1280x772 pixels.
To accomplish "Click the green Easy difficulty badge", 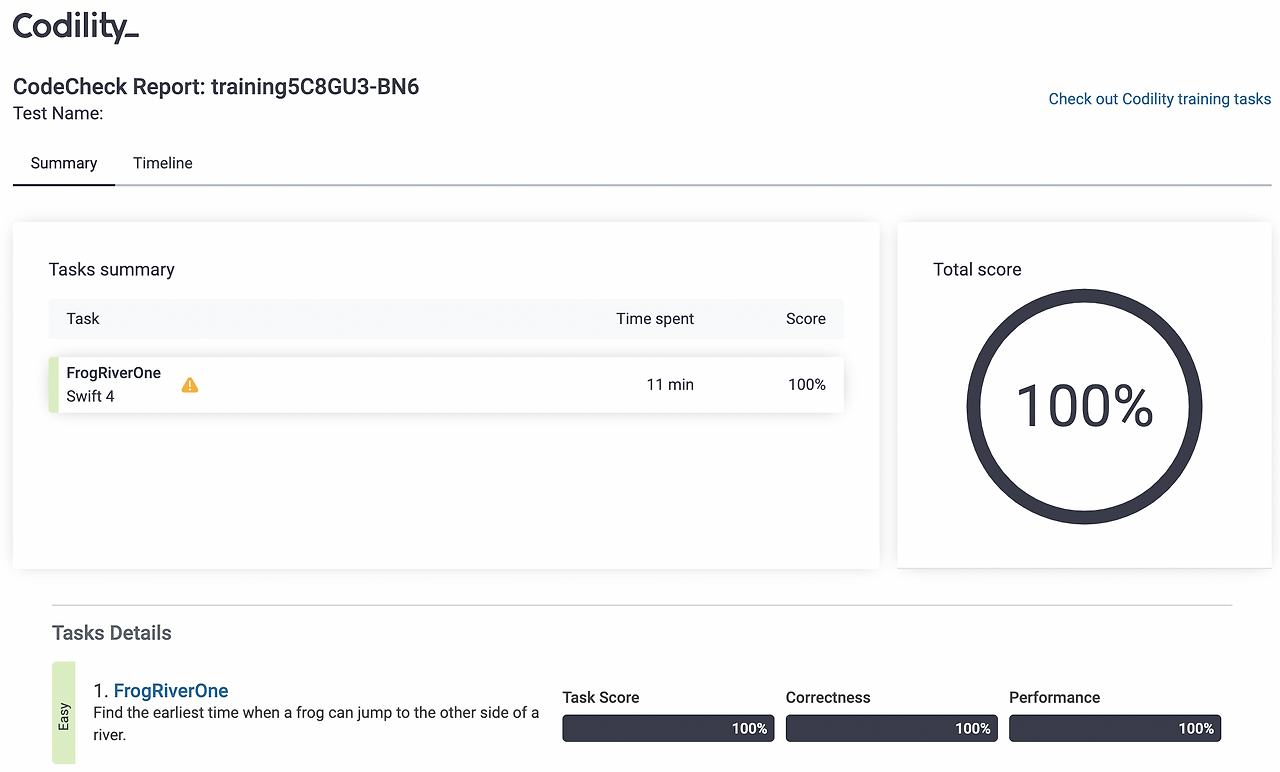I will click(x=63, y=712).
